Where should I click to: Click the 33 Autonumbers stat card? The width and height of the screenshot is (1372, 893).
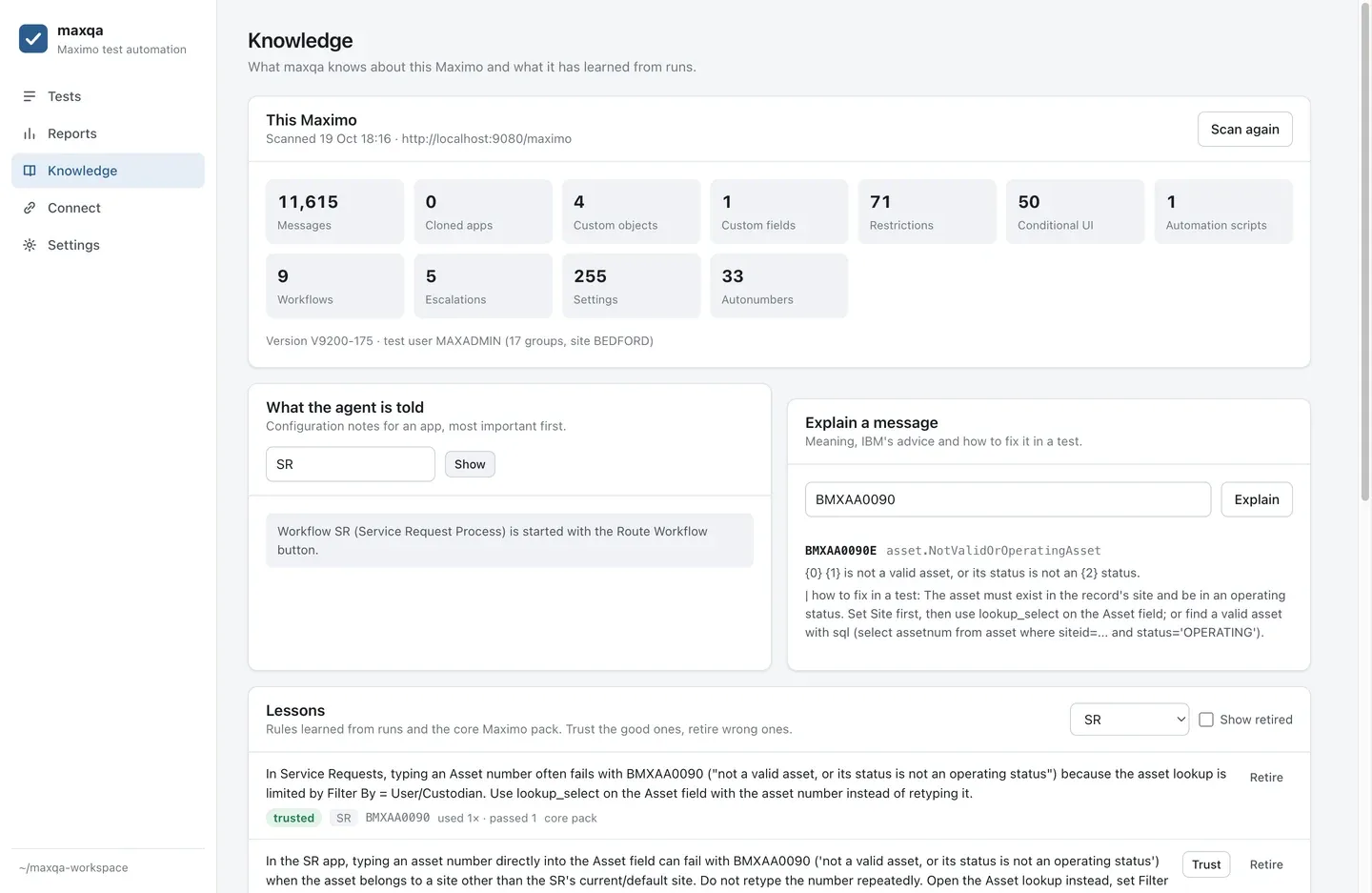click(x=779, y=286)
